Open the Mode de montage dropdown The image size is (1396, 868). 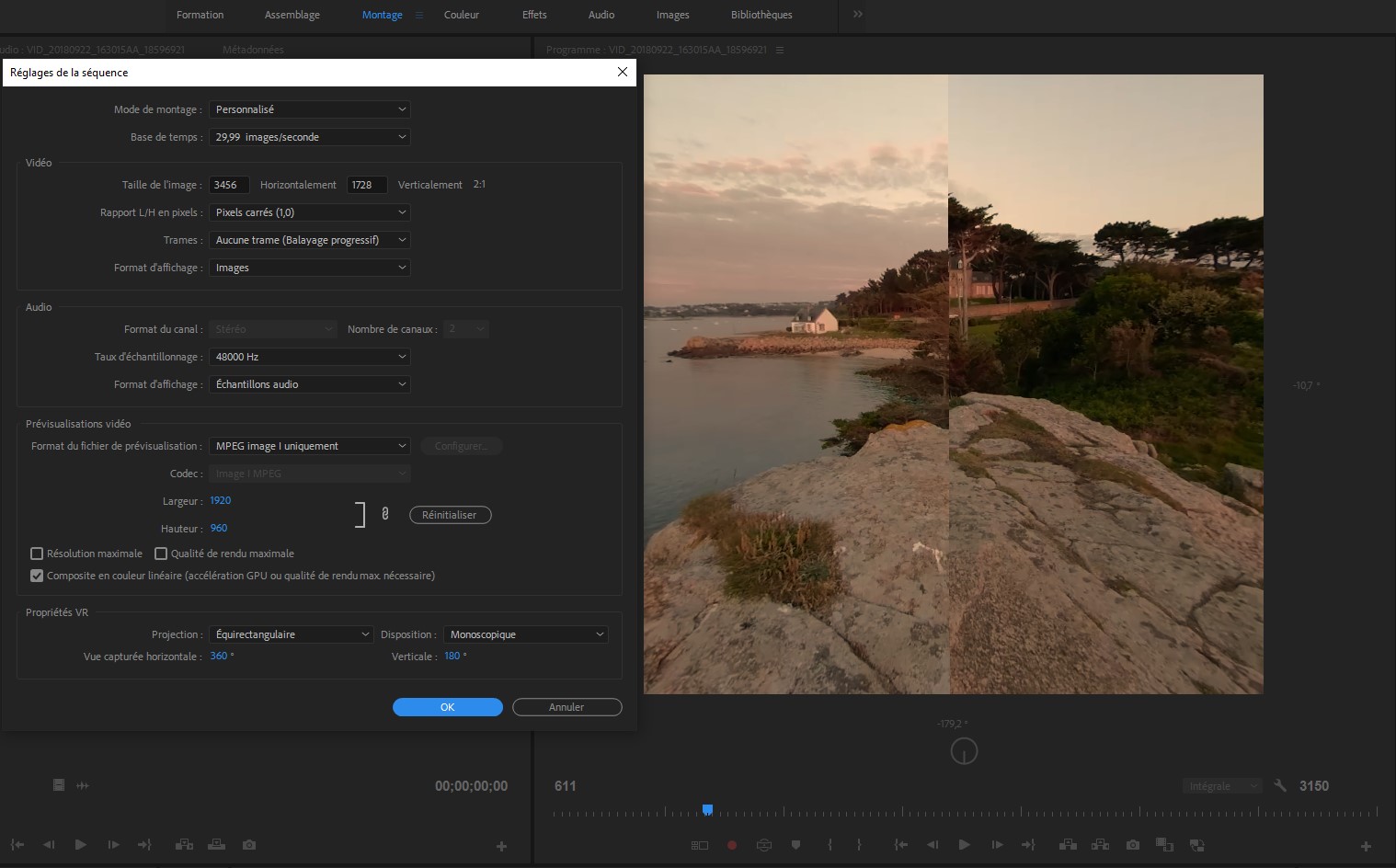(309, 109)
